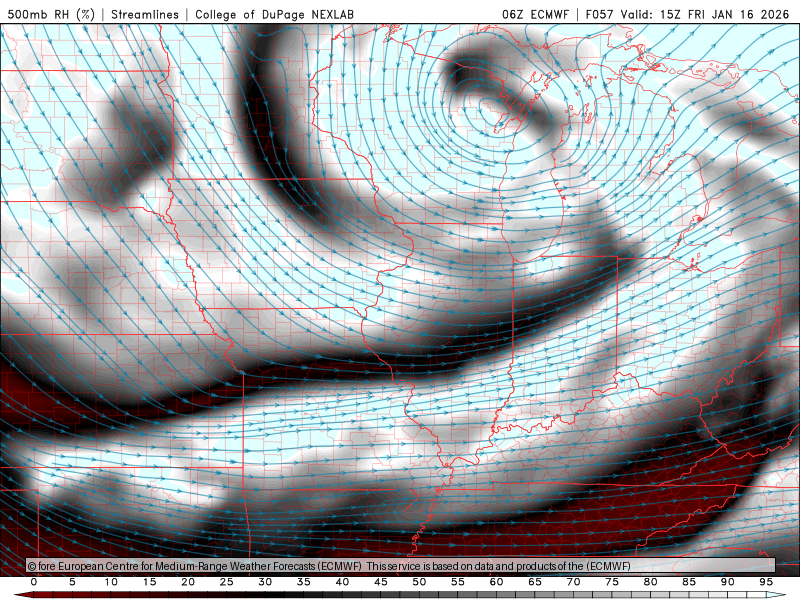Click the '90' label on the RH scale
800x600 pixels.
coord(728,582)
